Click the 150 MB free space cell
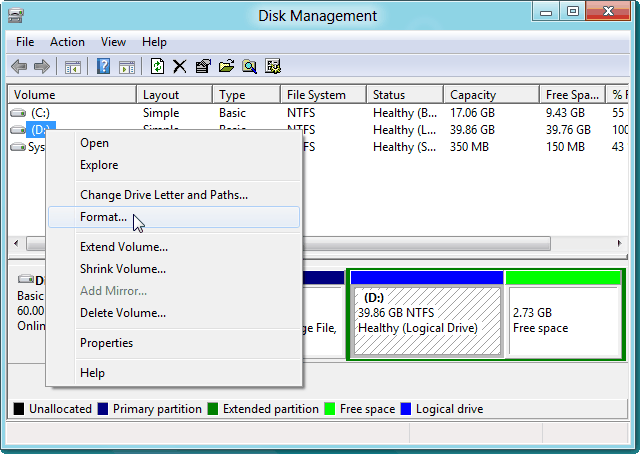Viewport: 640px width, 454px height. (565, 147)
